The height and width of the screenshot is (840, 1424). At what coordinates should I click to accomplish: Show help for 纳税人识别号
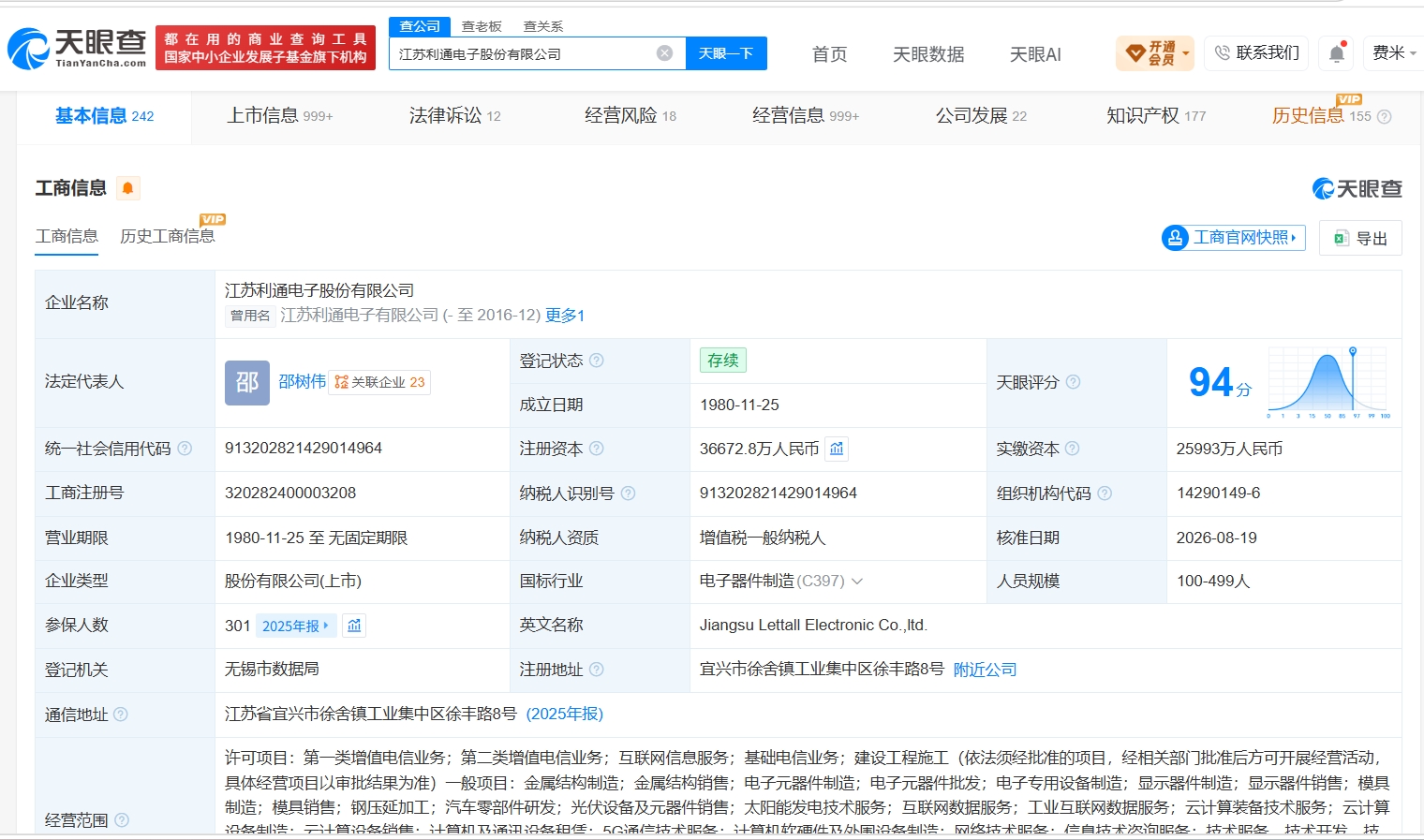click(629, 494)
